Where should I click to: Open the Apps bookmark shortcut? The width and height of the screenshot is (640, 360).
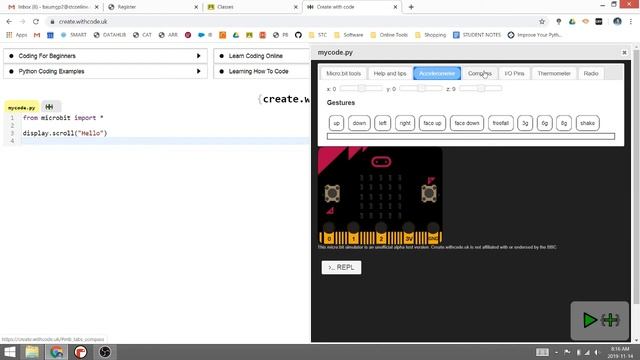(x=17, y=35)
